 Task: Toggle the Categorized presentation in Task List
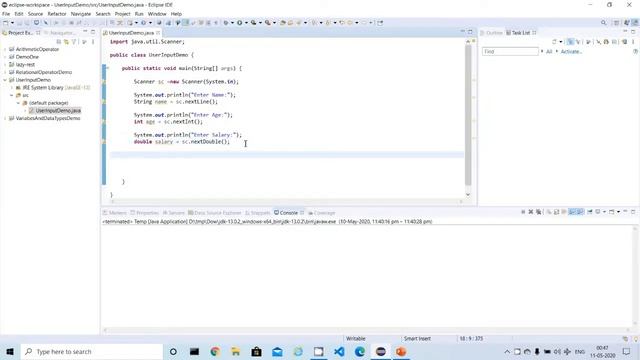click(570, 42)
